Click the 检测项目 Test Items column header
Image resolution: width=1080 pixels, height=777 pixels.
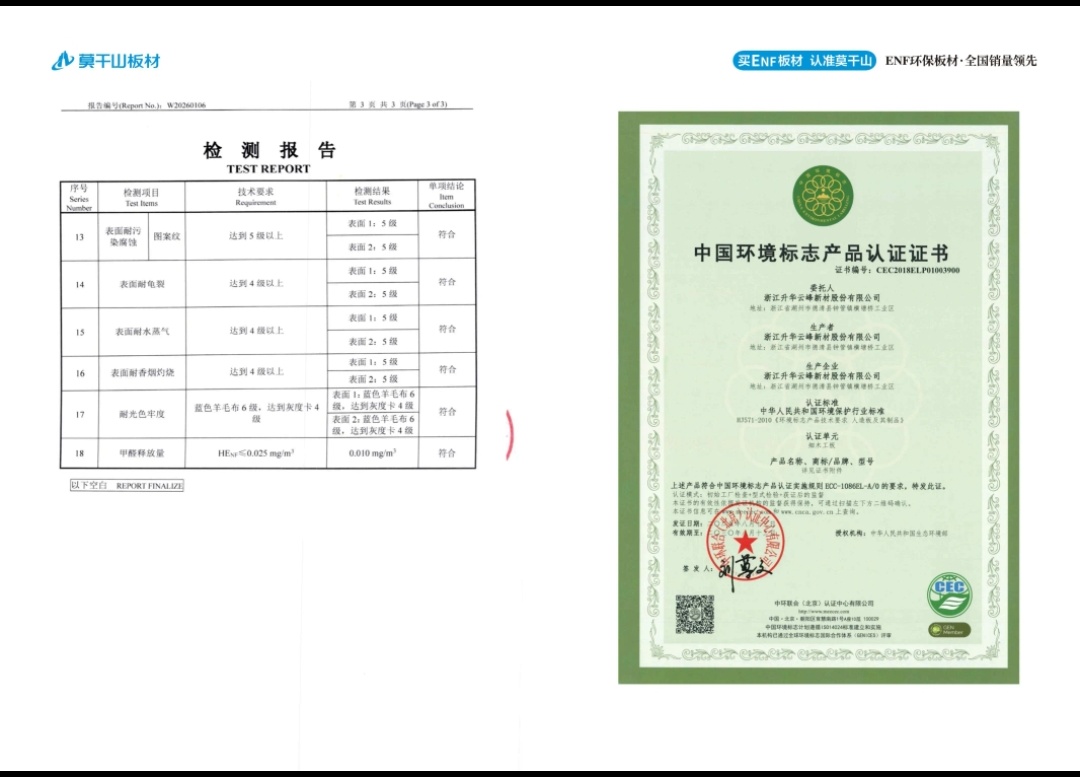pos(141,197)
